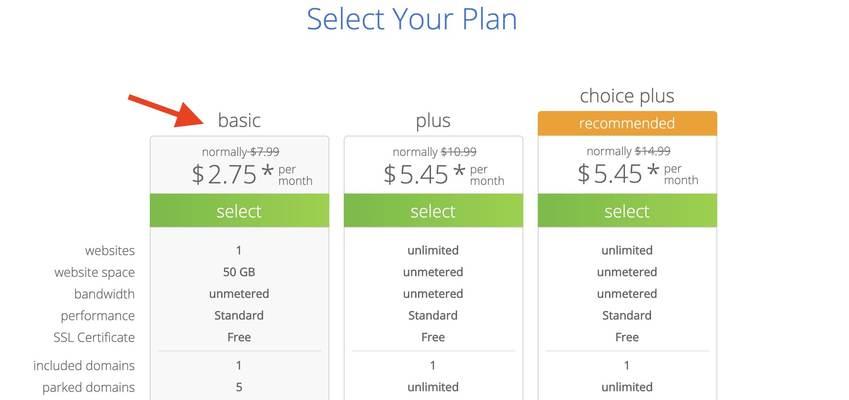Click the parked domains row label
Image resolution: width=849 pixels, height=400 pixels.
coord(88,388)
